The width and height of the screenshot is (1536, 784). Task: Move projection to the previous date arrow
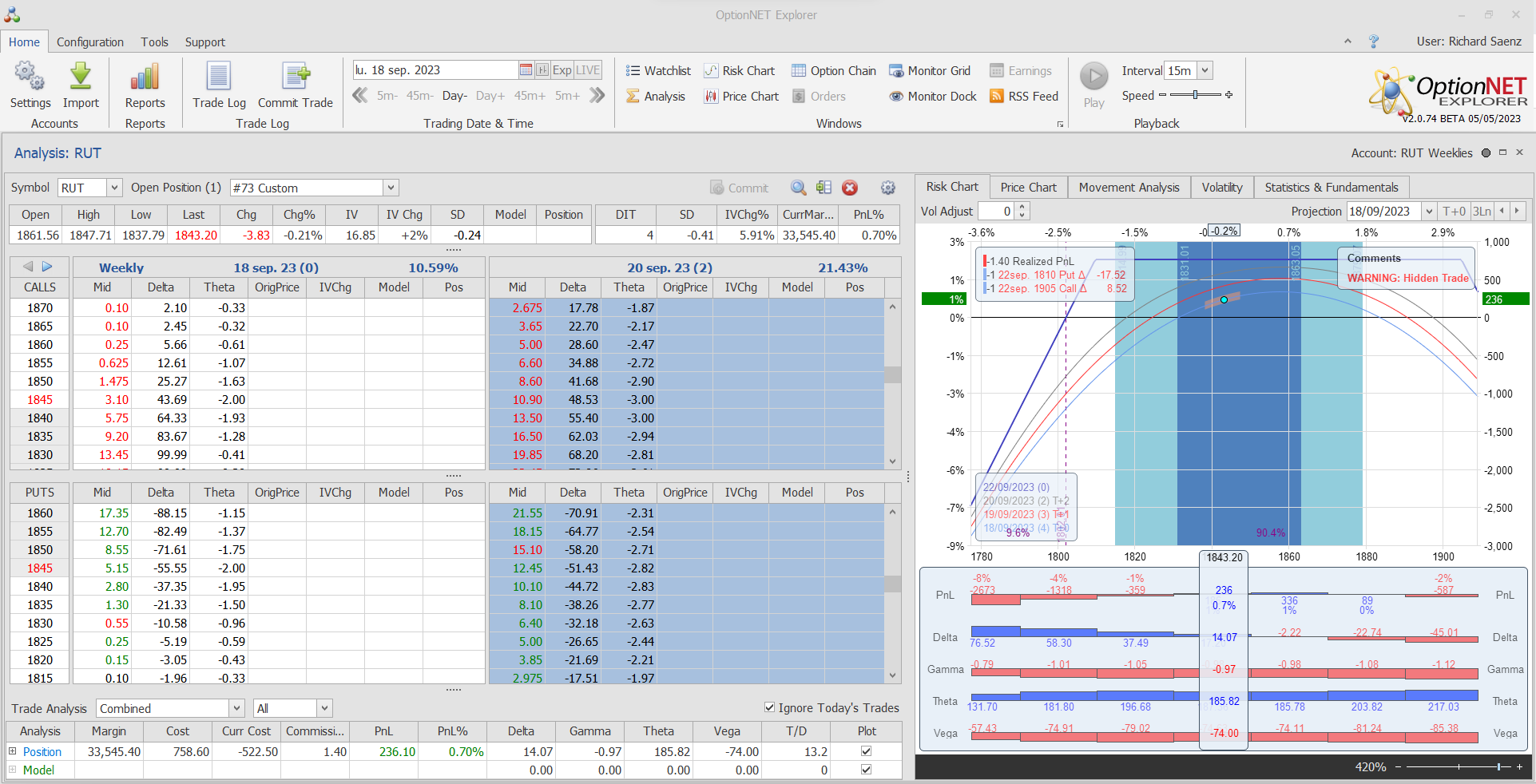click(x=1502, y=211)
